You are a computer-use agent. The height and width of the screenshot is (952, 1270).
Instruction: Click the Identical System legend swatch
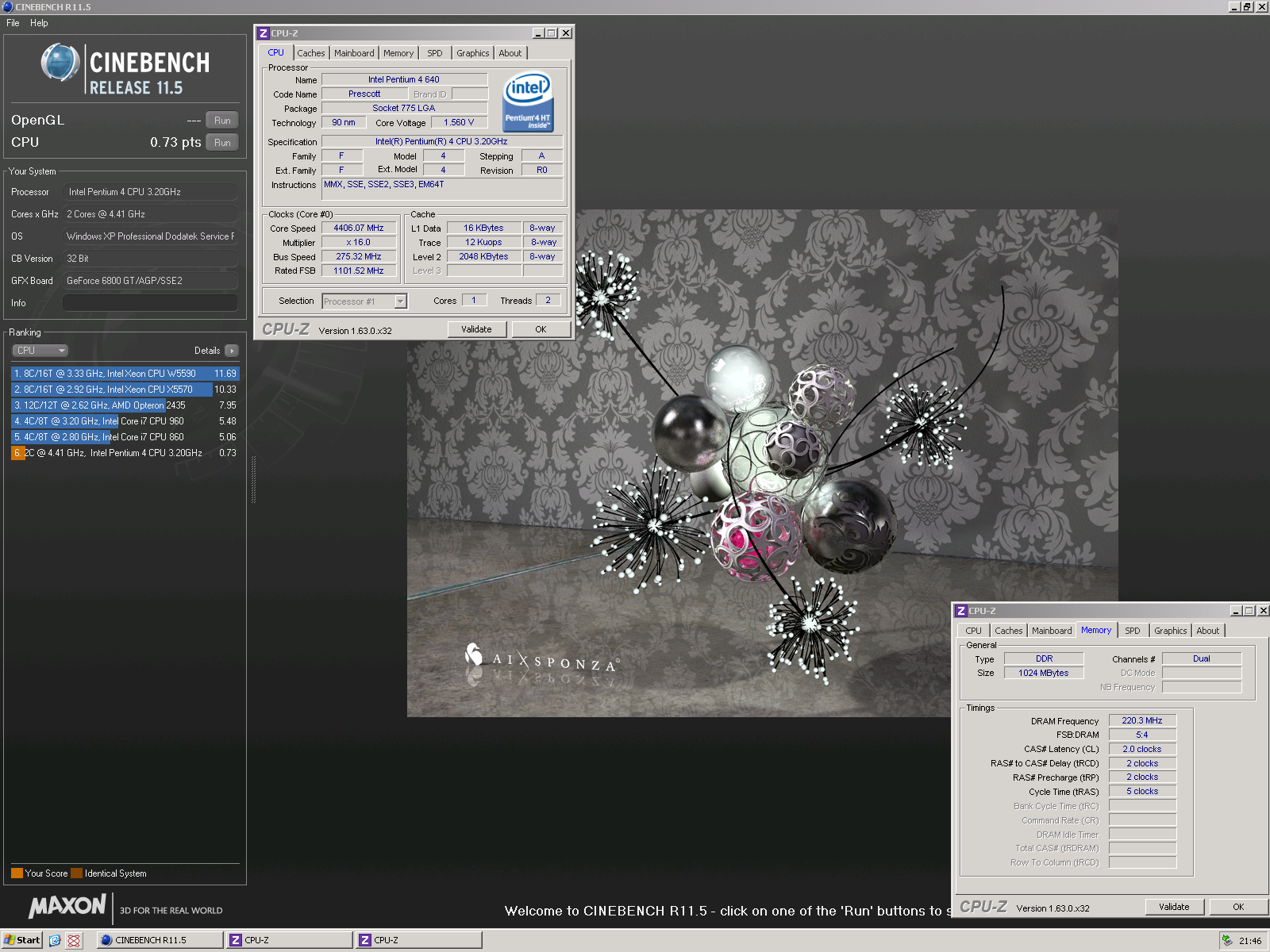coord(76,873)
